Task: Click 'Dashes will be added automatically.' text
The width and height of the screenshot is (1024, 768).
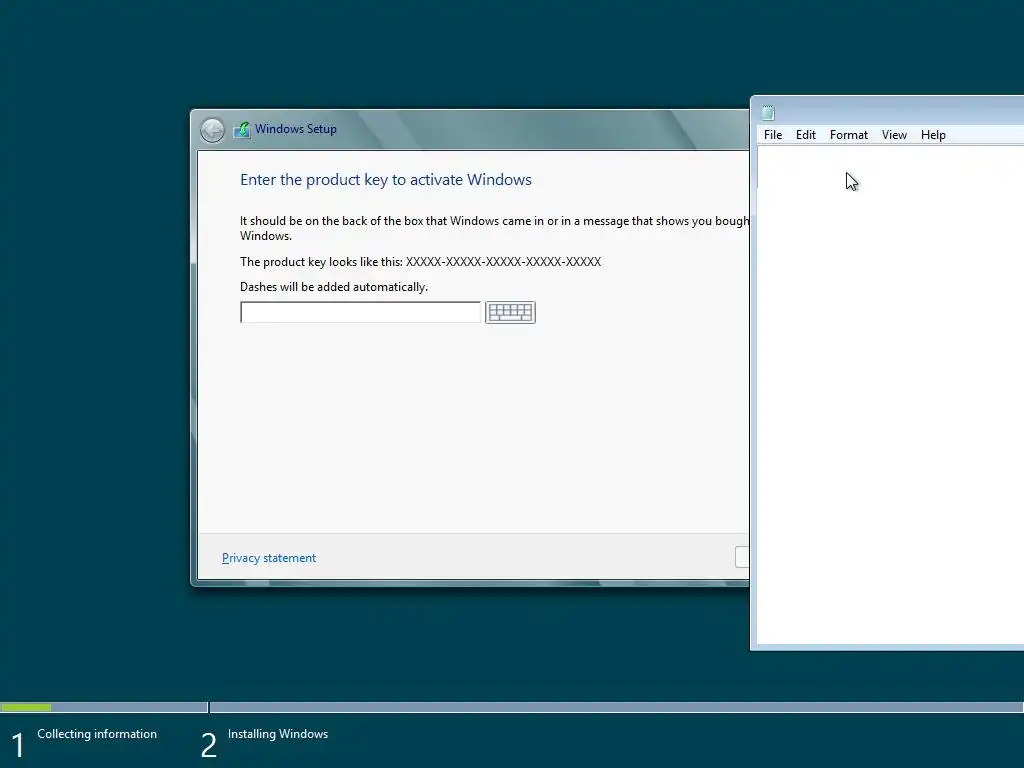Action: click(x=334, y=287)
